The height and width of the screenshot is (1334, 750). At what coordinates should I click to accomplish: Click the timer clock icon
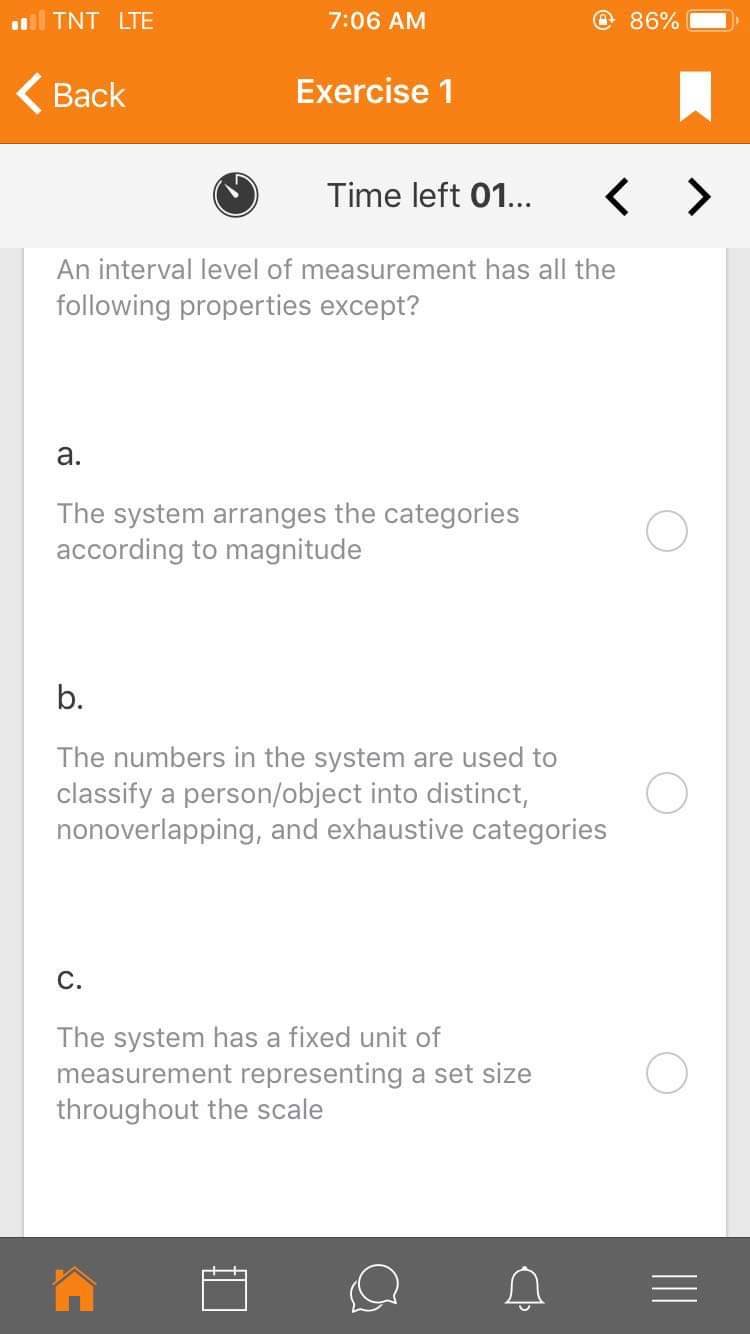[x=236, y=195]
